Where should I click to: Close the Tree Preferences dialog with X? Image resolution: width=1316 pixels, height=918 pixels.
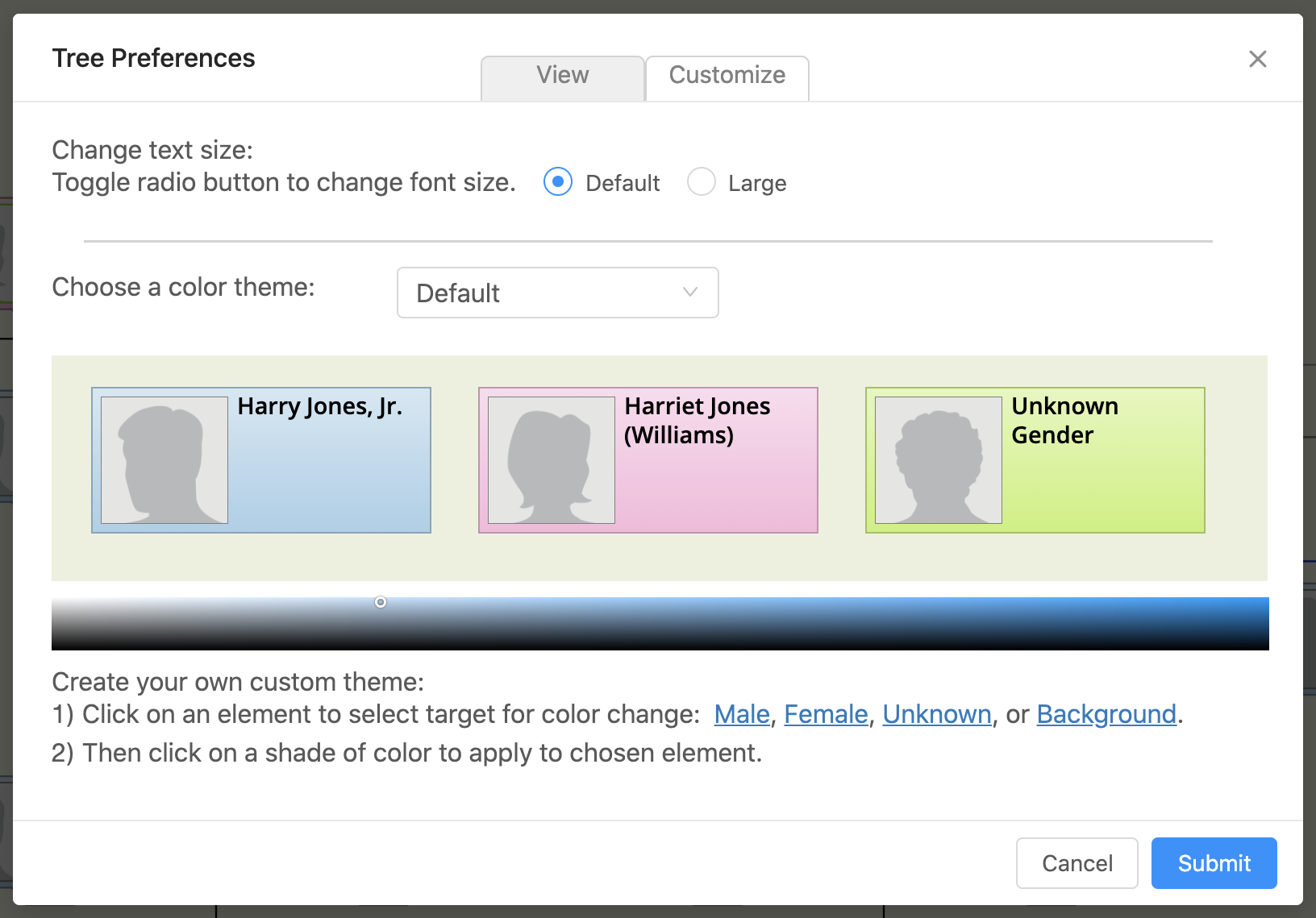pos(1257,59)
